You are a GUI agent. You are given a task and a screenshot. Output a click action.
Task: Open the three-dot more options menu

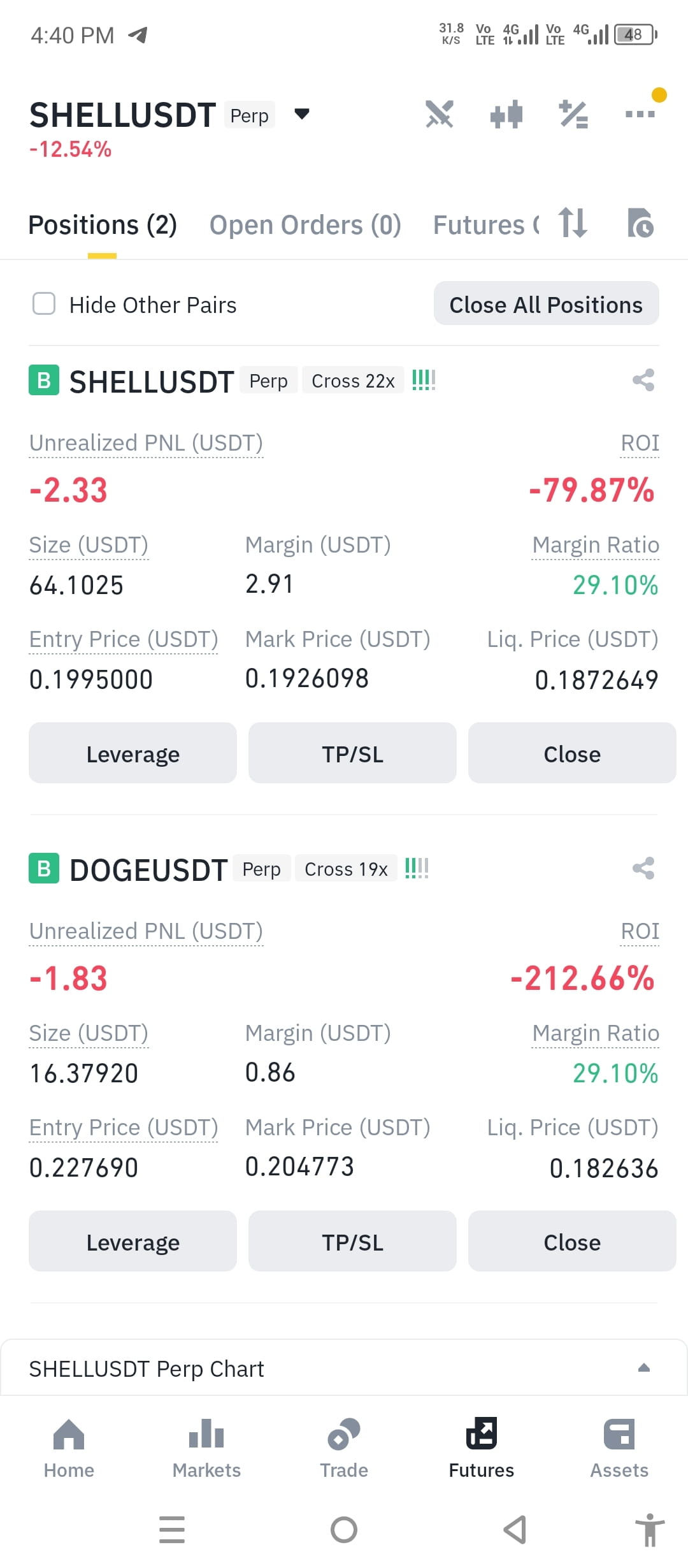(x=640, y=114)
